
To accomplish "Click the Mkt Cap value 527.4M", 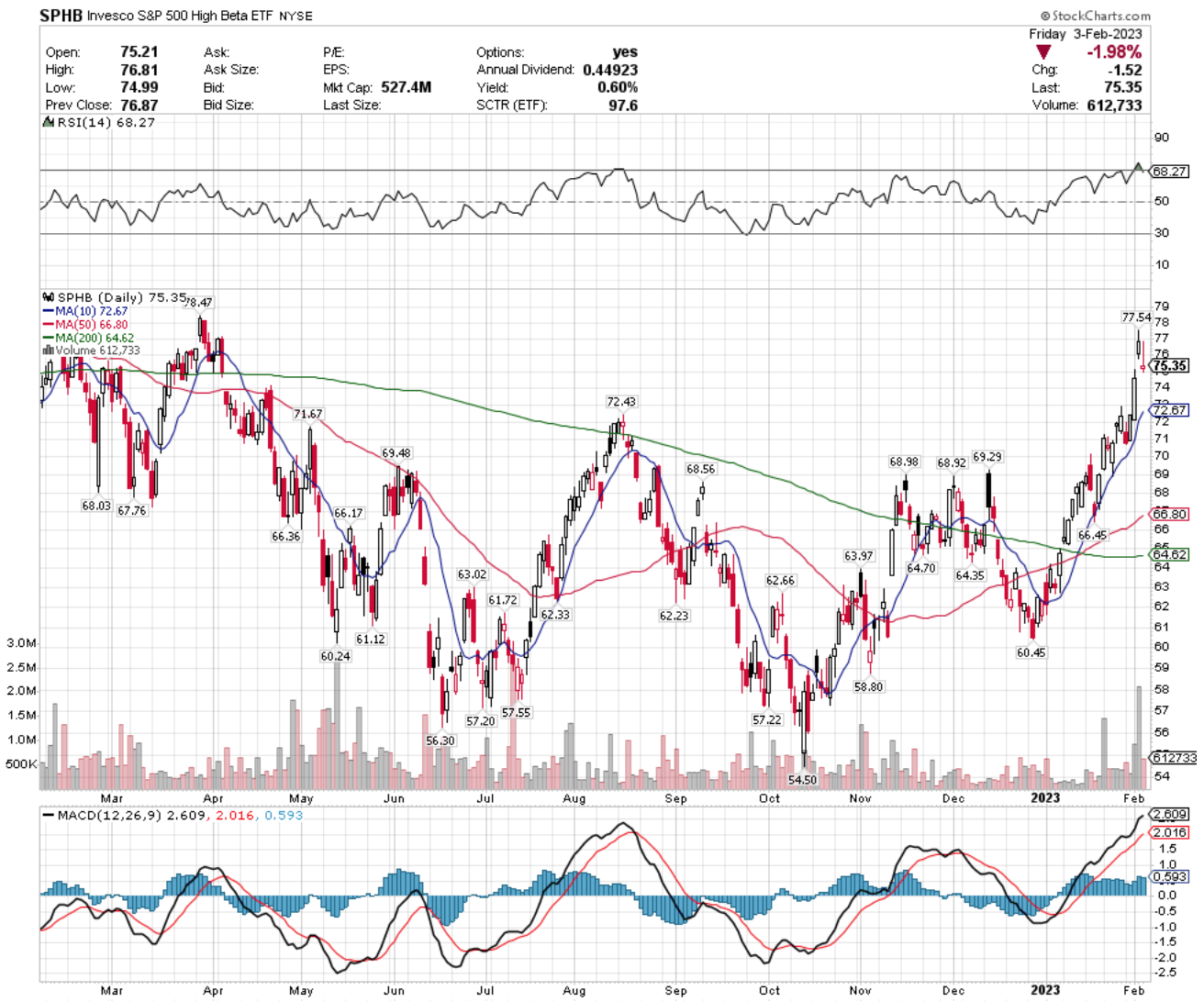I will 405,87.
